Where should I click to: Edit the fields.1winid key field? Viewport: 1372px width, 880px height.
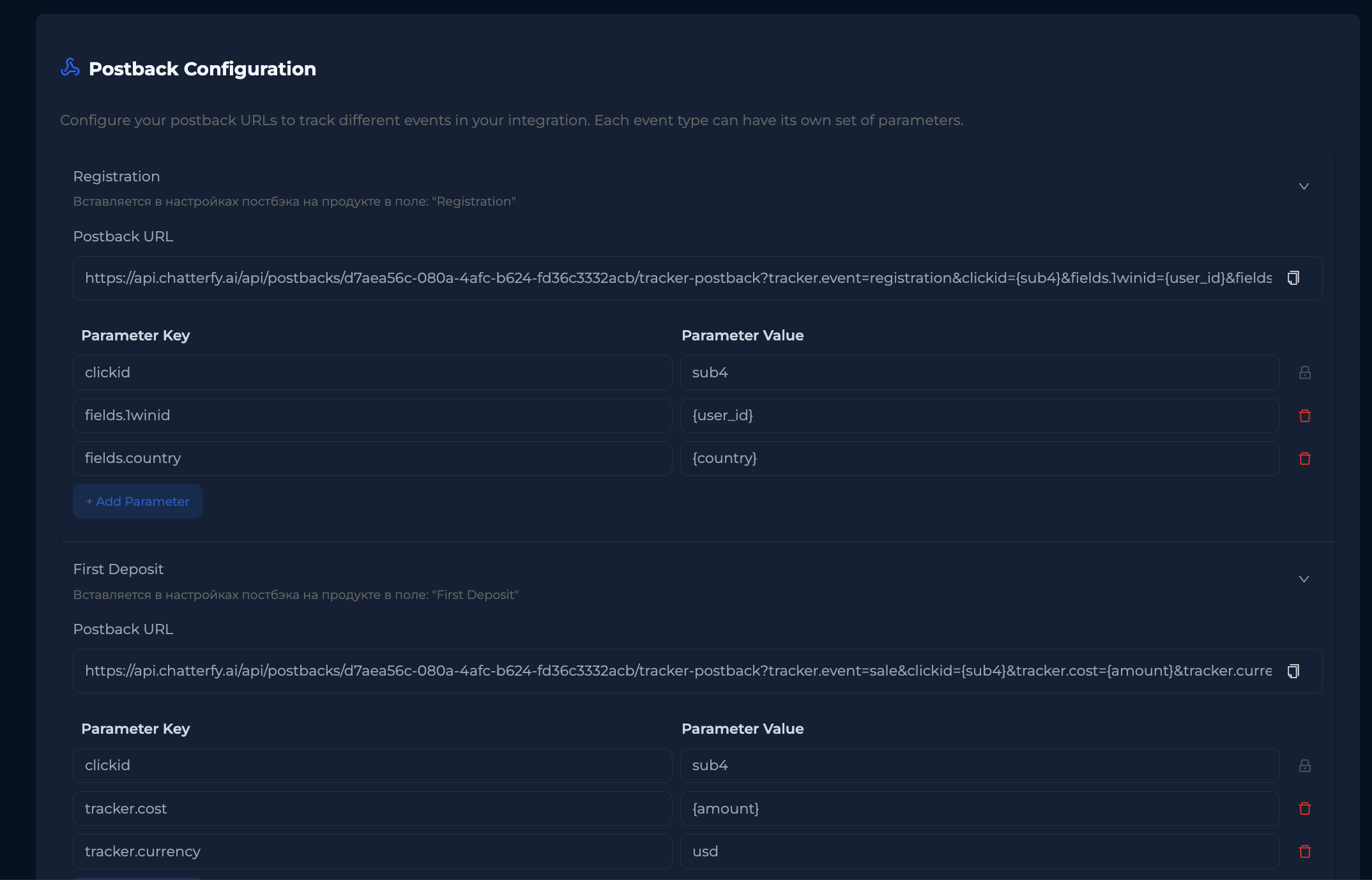[372, 416]
